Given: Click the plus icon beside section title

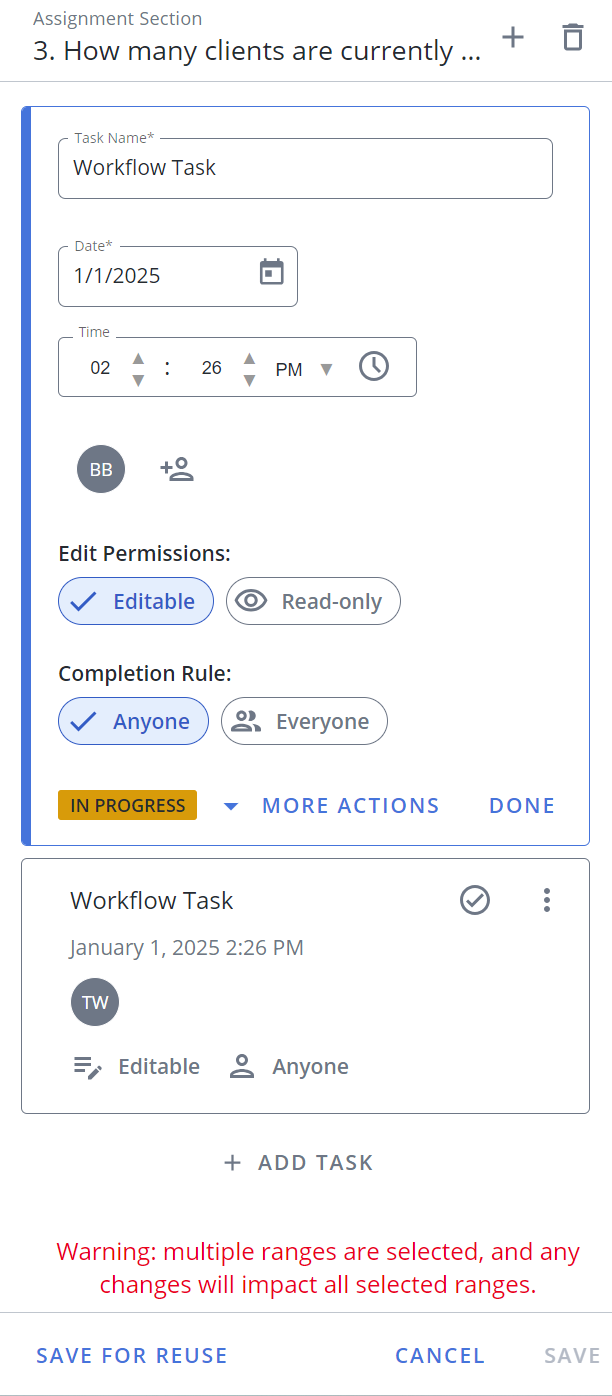Looking at the screenshot, I should [512, 38].
